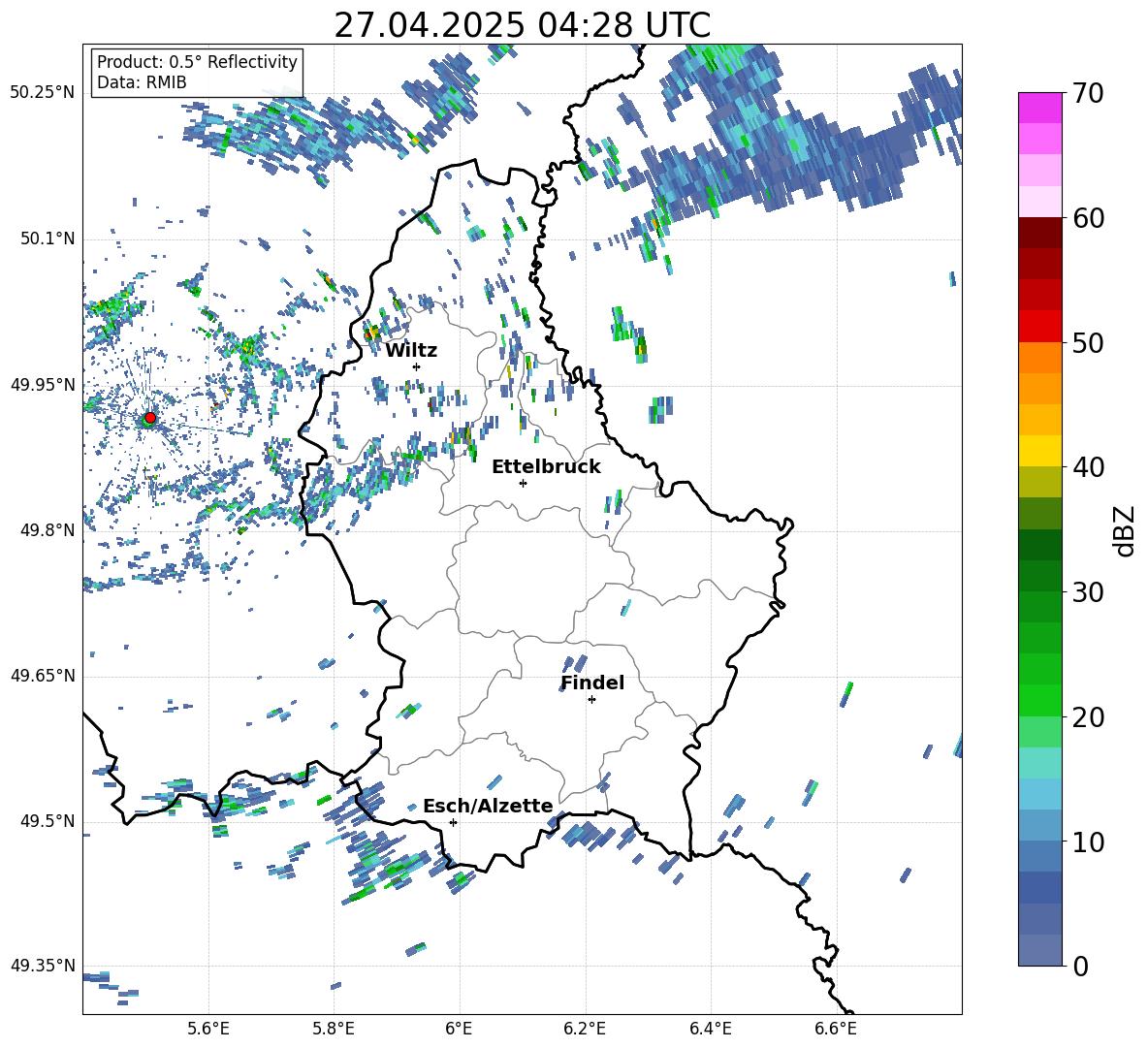Click the longitude label 6.6°E

(x=836, y=1029)
